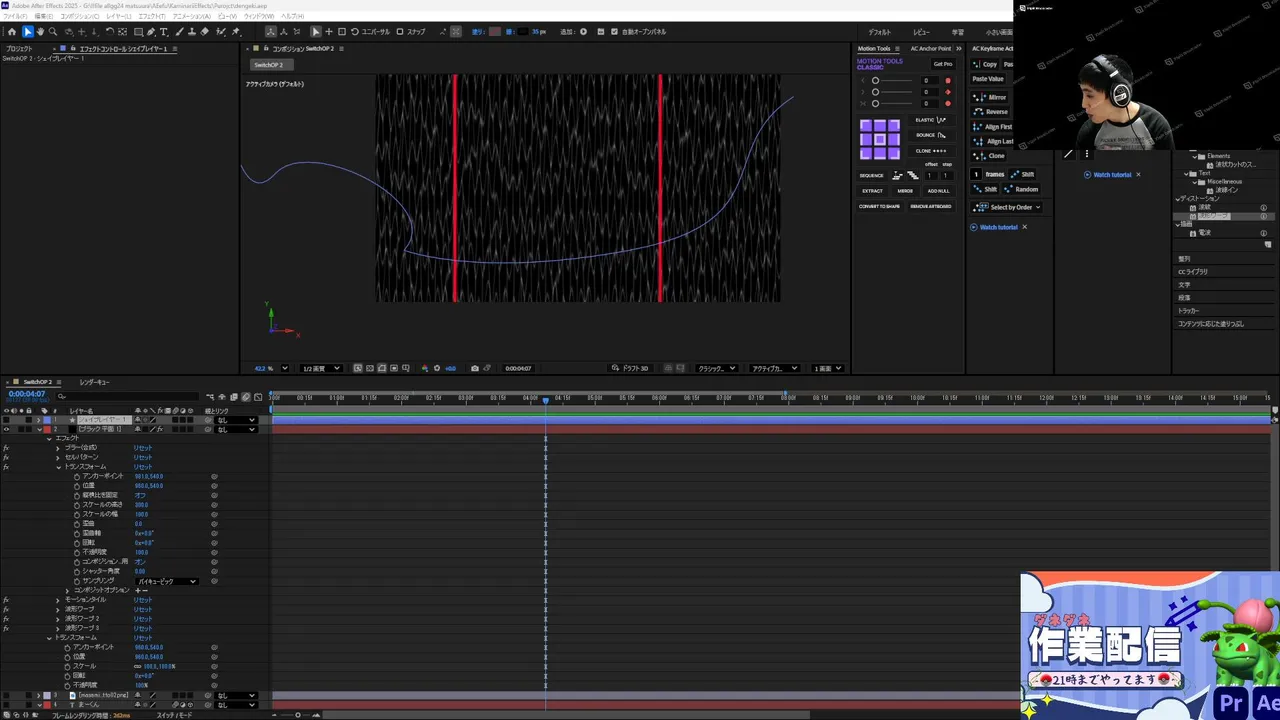Click center square of anchor point grid
This screenshot has width=1280, height=720.
coord(880,140)
